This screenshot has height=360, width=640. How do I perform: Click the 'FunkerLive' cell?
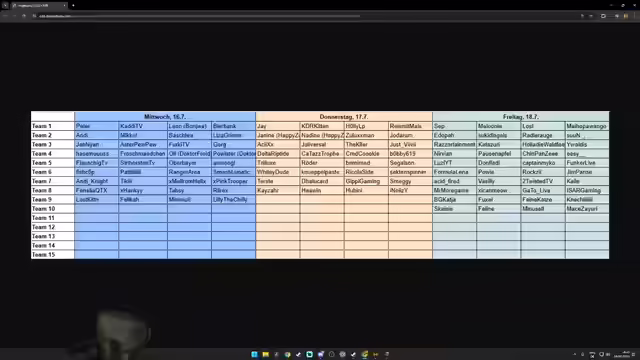[x=587, y=163]
